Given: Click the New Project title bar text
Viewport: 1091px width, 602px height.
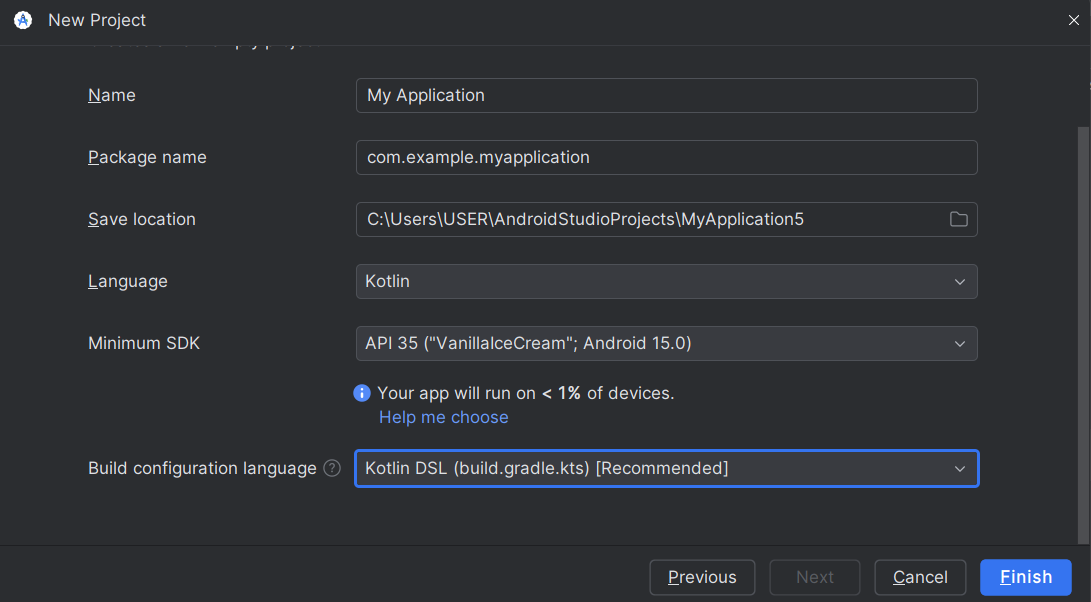Looking at the screenshot, I should (x=97, y=20).
